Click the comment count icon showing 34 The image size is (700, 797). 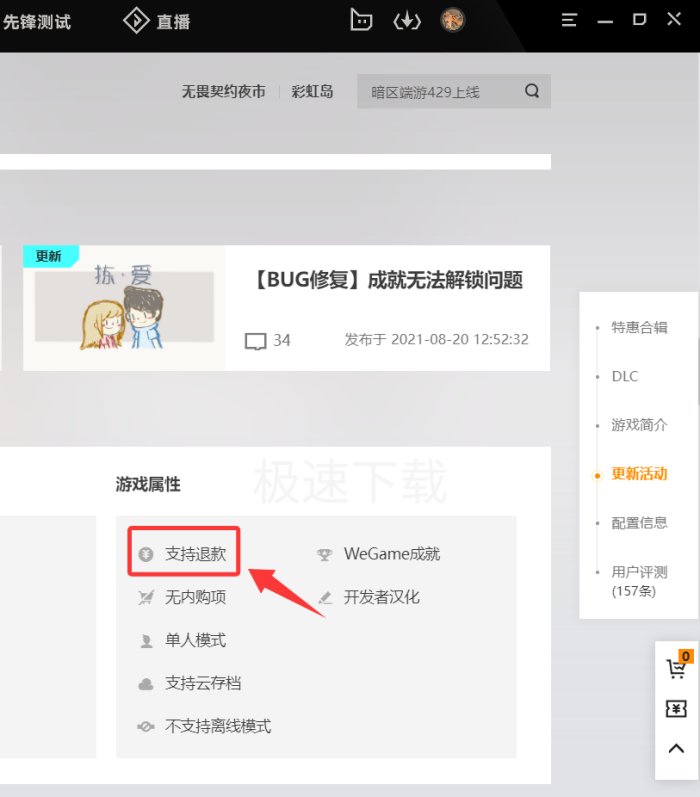tap(257, 341)
